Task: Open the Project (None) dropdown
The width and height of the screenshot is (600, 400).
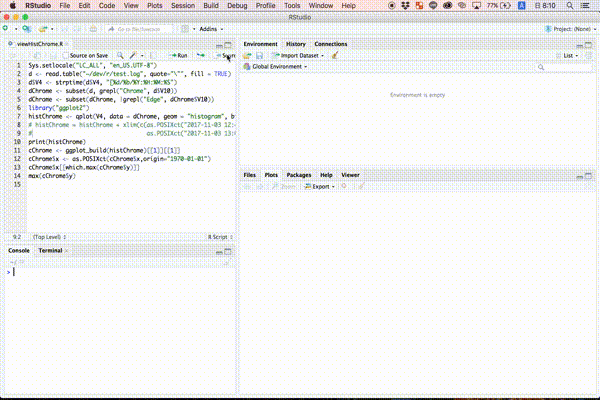Action: [570, 29]
